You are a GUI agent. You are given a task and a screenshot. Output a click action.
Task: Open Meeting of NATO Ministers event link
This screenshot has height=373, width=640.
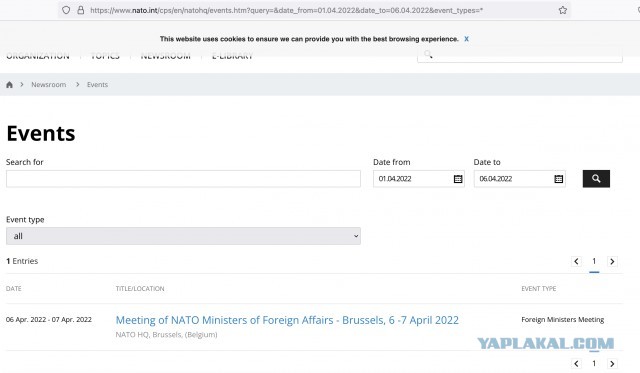(287, 320)
